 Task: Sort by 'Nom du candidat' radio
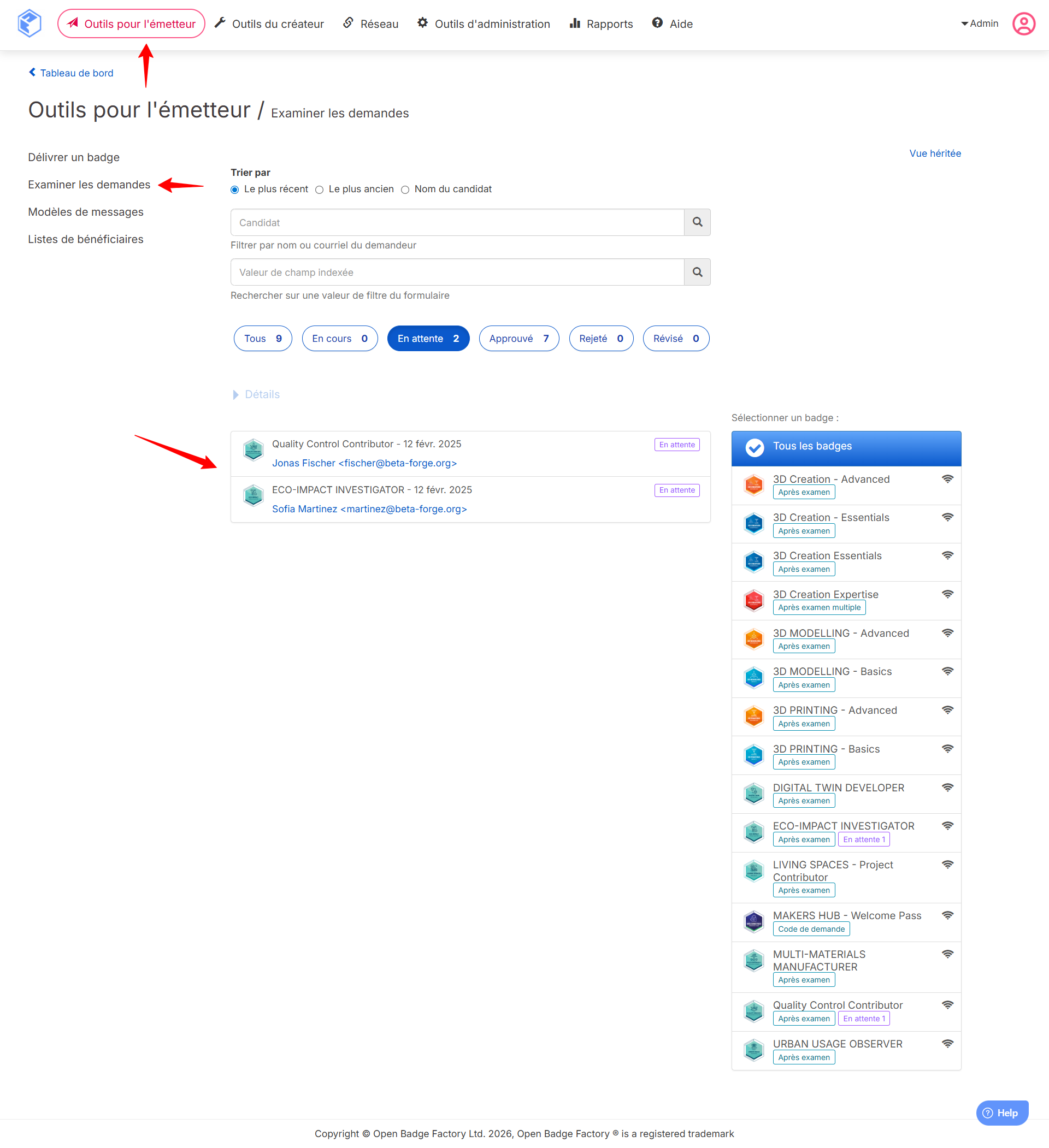point(405,190)
